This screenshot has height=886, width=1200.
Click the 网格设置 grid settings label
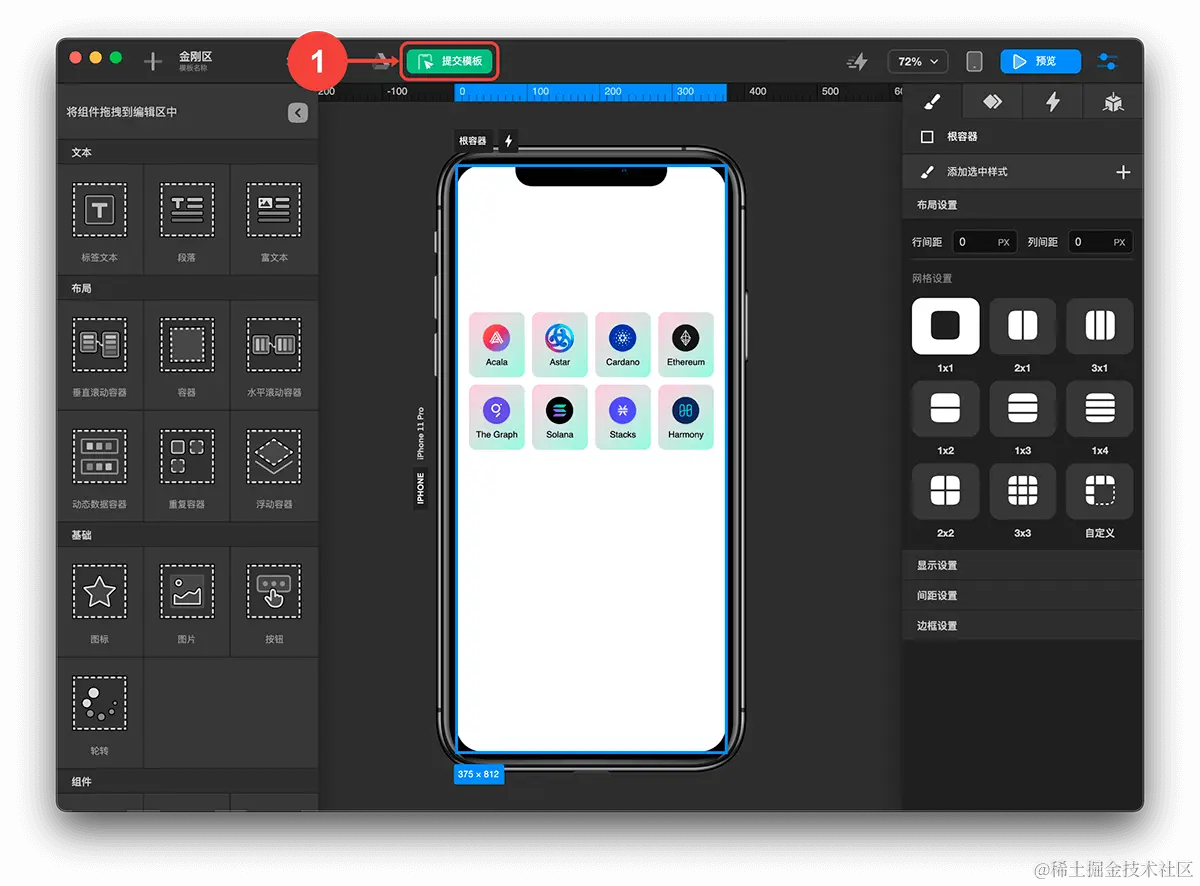pos(932,278)
